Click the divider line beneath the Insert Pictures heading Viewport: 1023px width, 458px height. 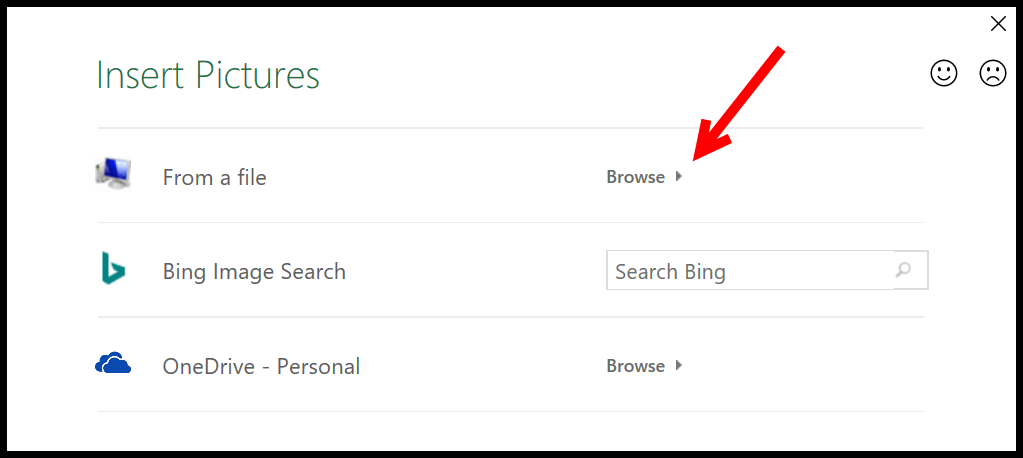(511, 128)
